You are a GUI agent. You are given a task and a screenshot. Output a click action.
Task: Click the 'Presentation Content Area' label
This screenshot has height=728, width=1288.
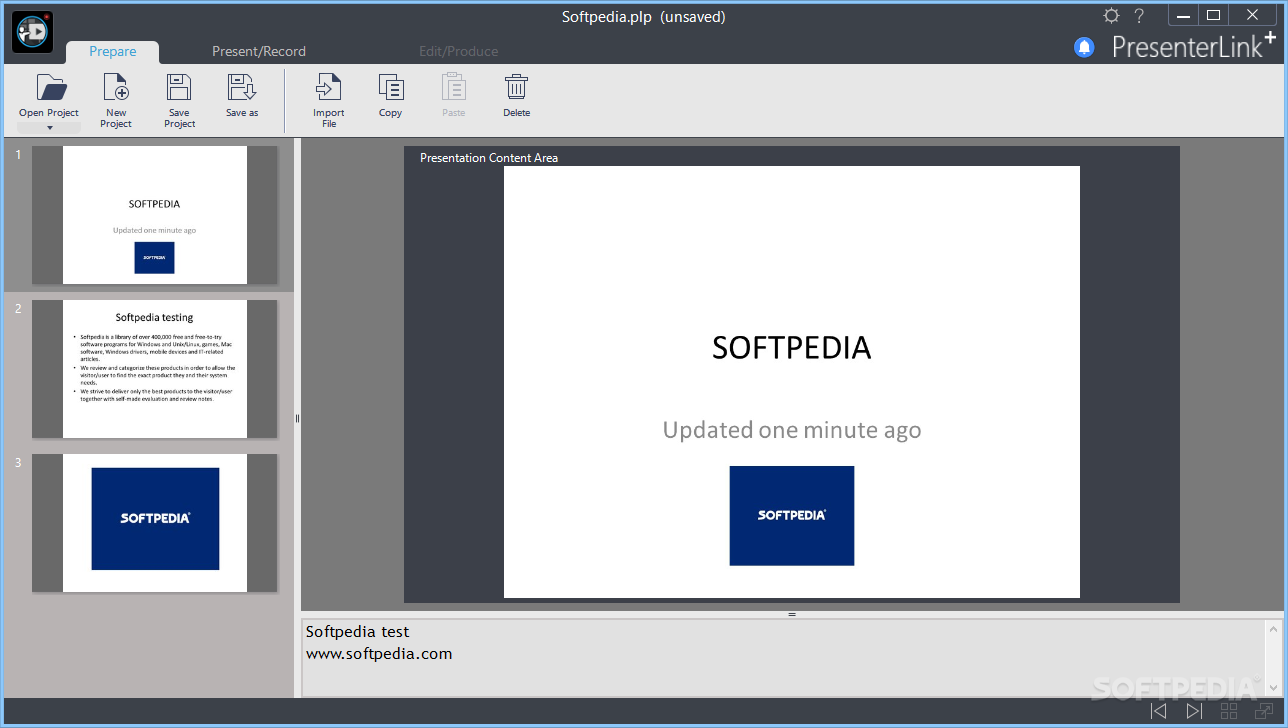pyautogui.click(x=489, y=158)
